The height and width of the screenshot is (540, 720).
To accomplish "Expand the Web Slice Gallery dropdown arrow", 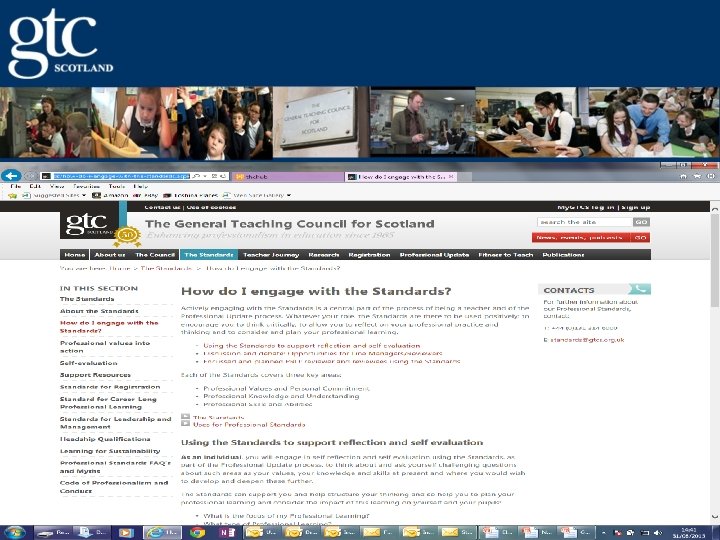I will tap(289, 196).
